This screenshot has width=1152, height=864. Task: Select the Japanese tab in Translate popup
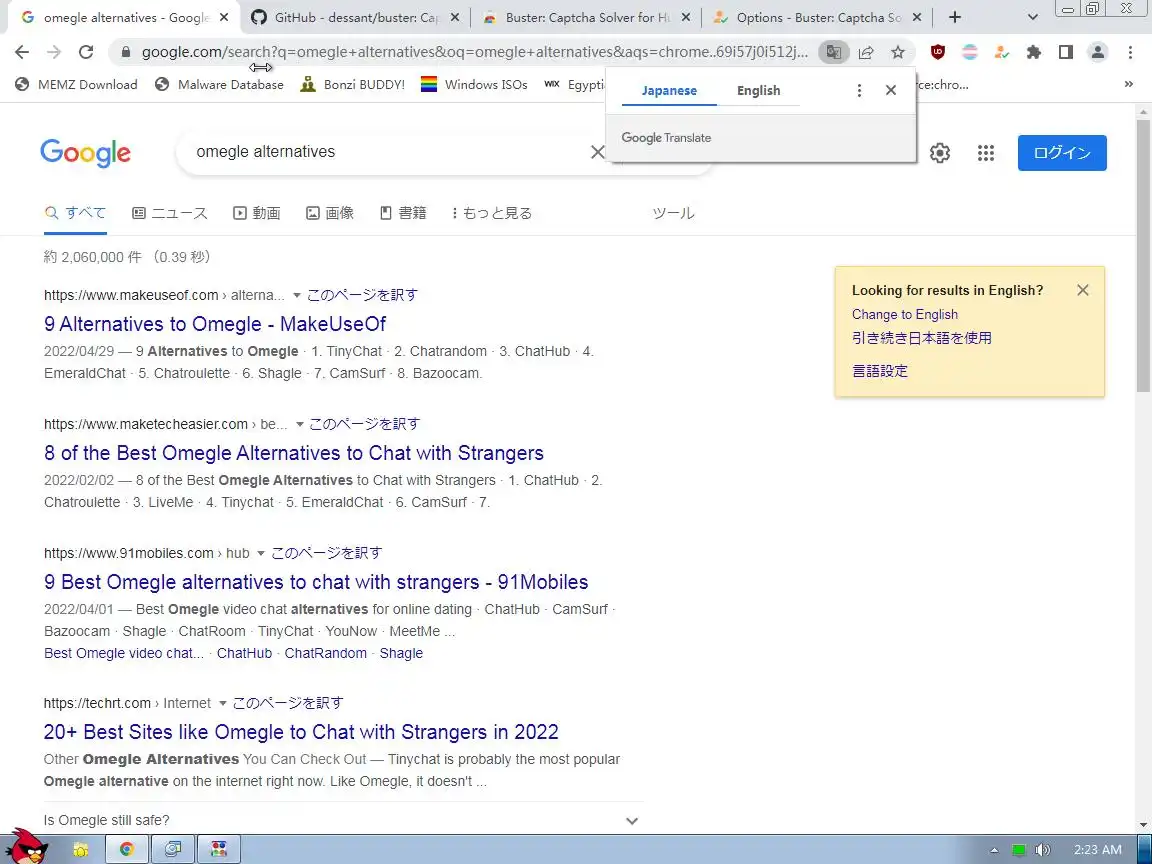click(669, 90)
